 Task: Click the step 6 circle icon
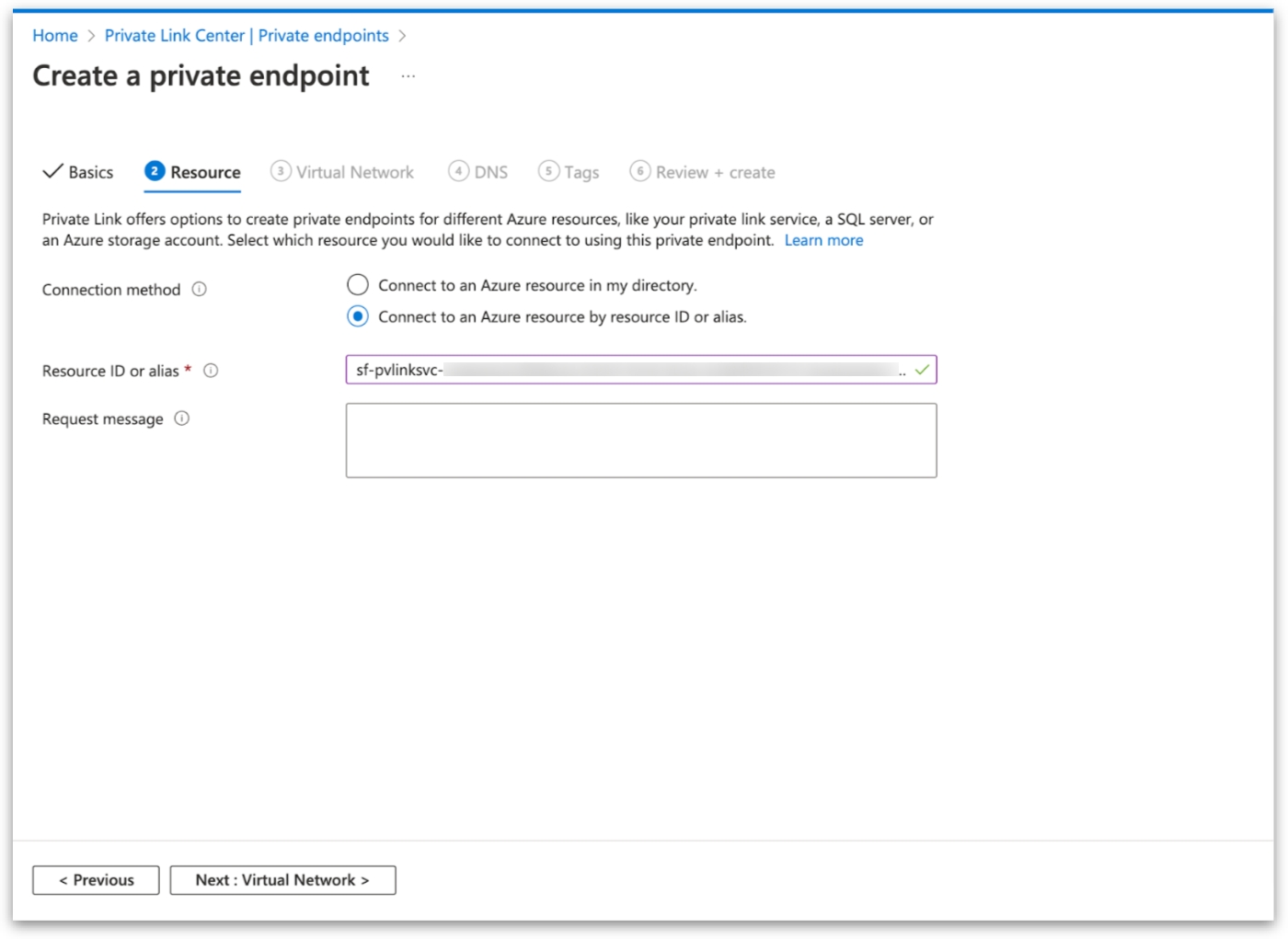click(x=640, y=172)
